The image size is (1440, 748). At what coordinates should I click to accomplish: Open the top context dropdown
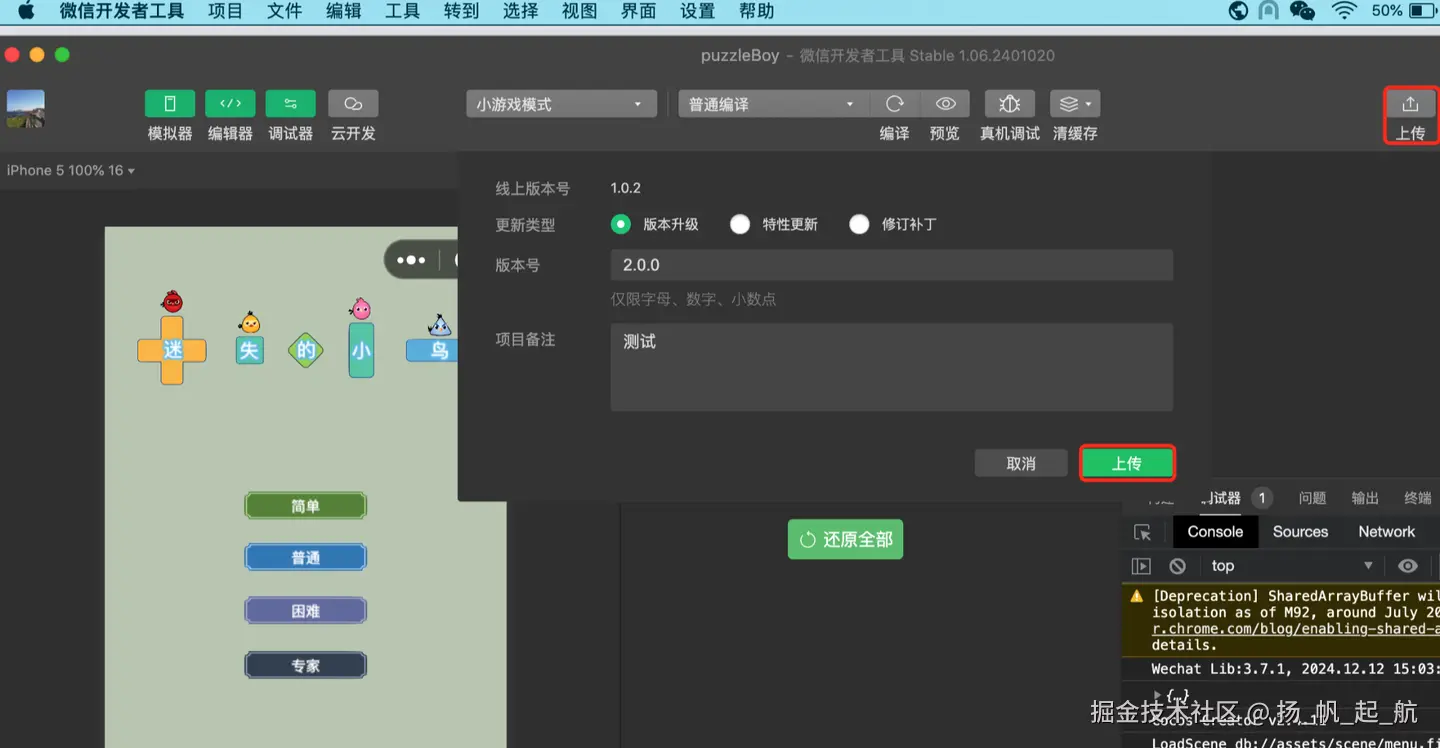(x=1294, y=566)
